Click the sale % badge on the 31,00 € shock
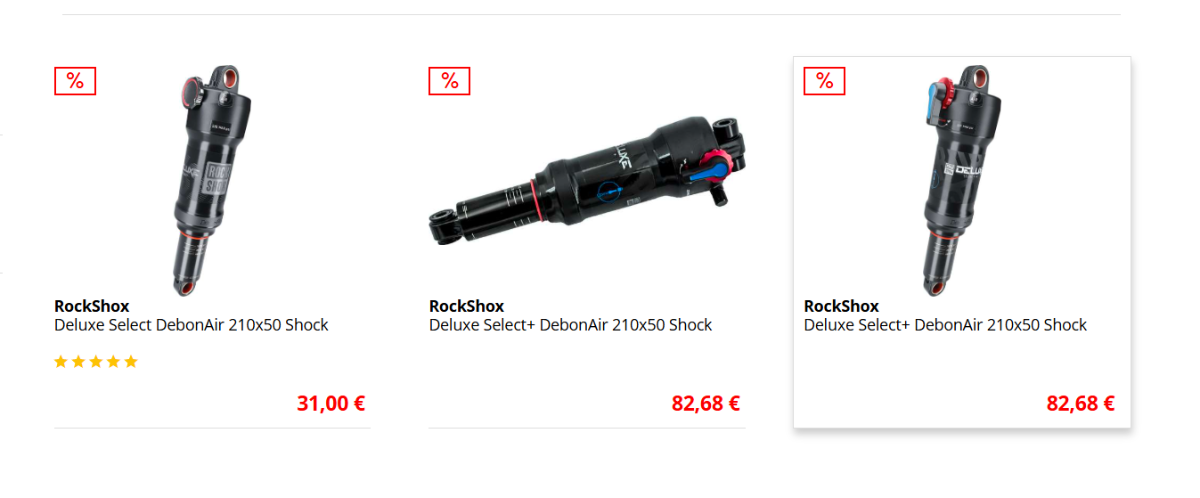 (x=75, y=81)
